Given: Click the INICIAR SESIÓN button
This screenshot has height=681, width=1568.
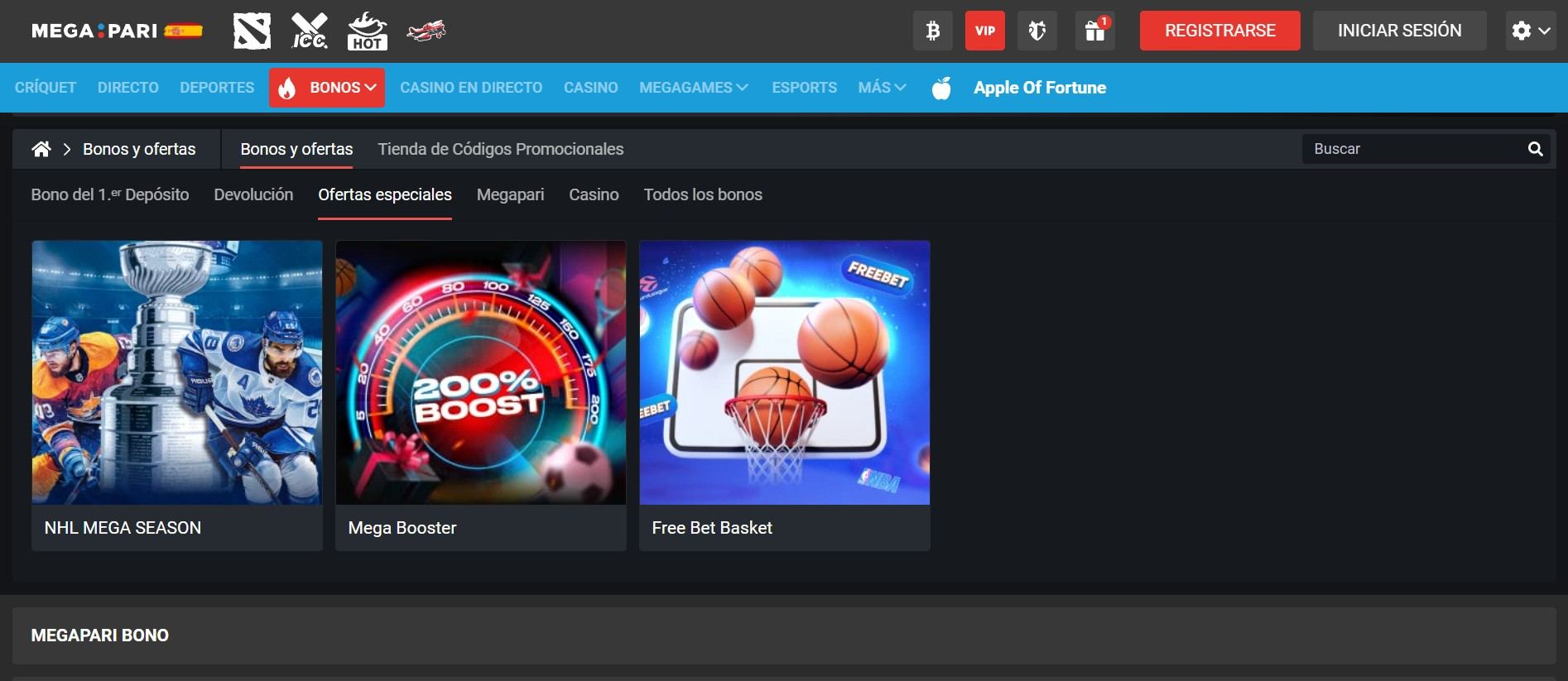Looking at the screenshot, I should tap(1400, 31).
